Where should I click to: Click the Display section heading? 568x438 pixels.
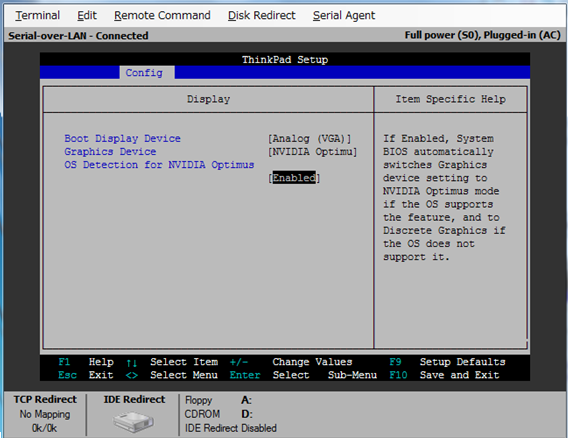tap(208, 99)
